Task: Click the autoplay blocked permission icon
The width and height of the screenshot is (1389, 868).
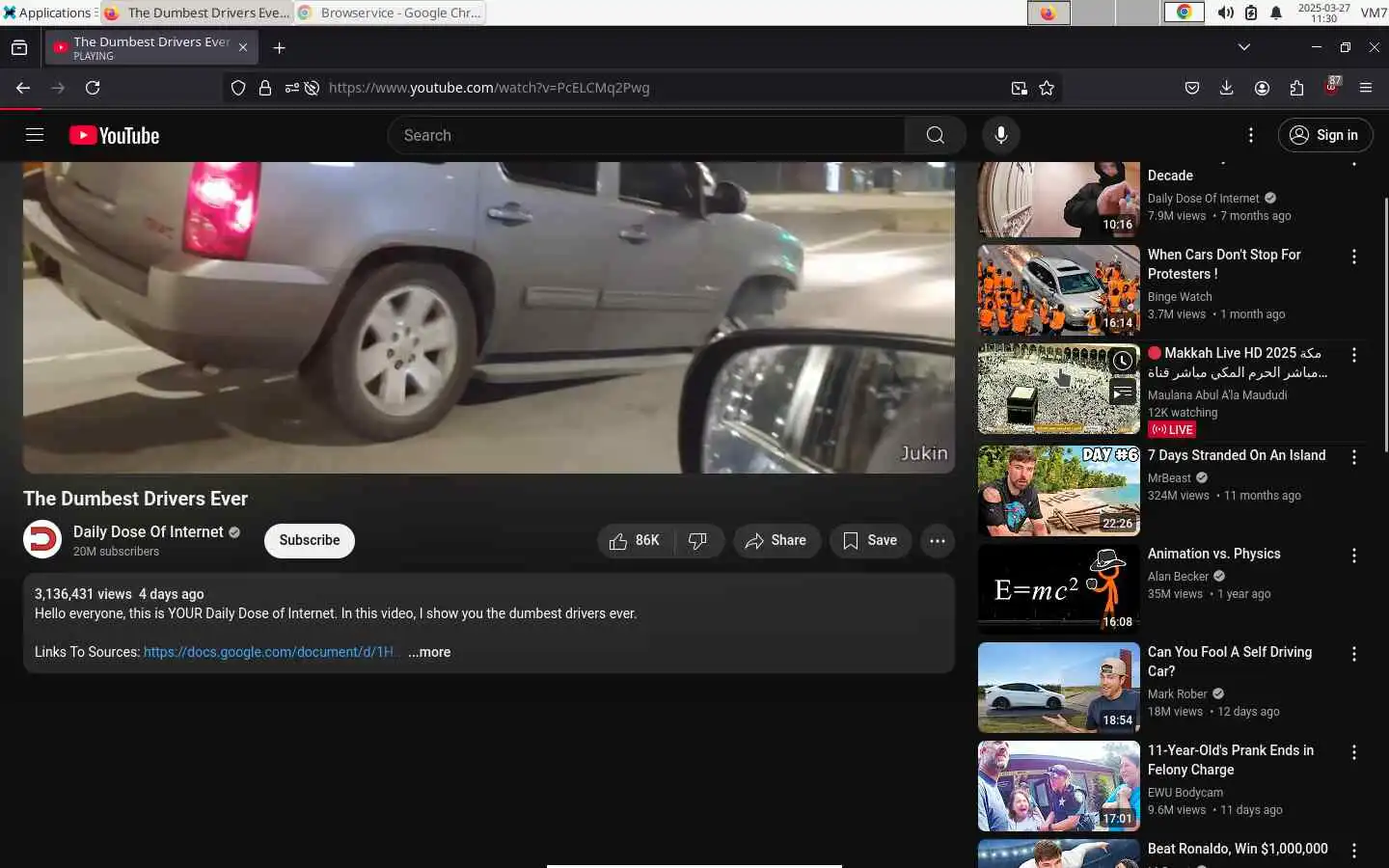Action: tap(312, 88)
